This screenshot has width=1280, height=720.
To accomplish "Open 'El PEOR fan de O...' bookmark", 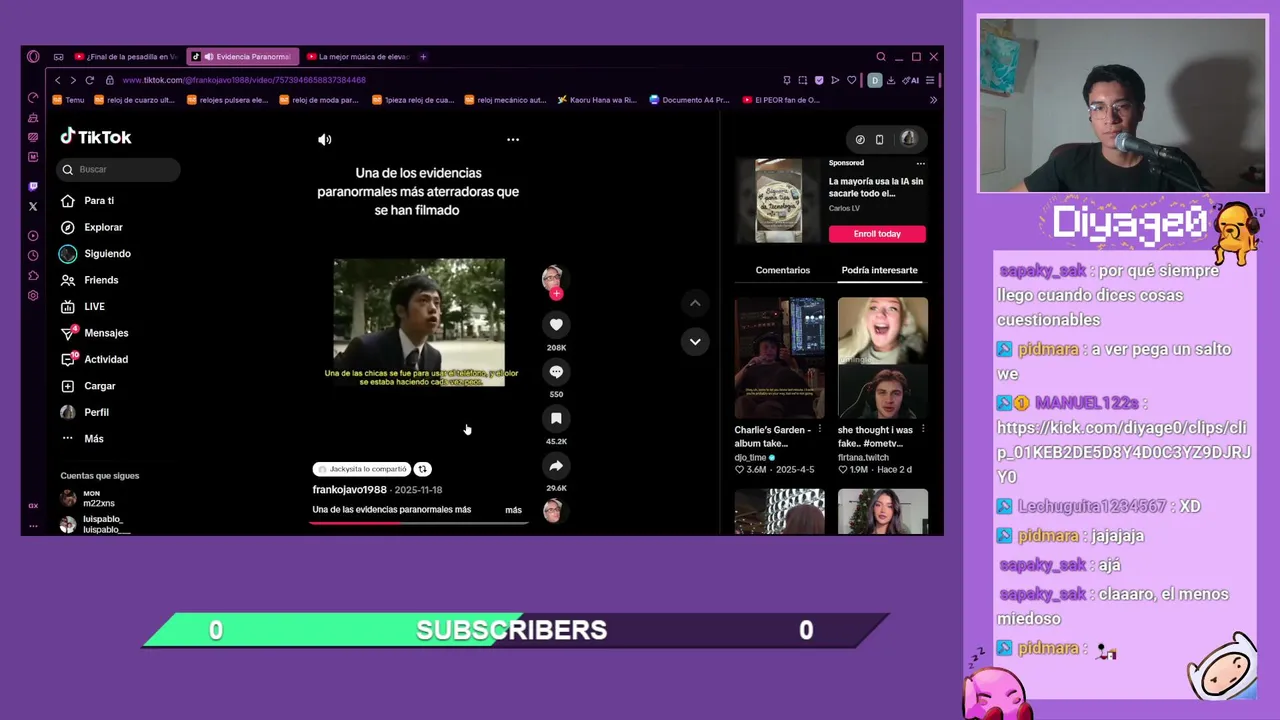I will [781, 100].
